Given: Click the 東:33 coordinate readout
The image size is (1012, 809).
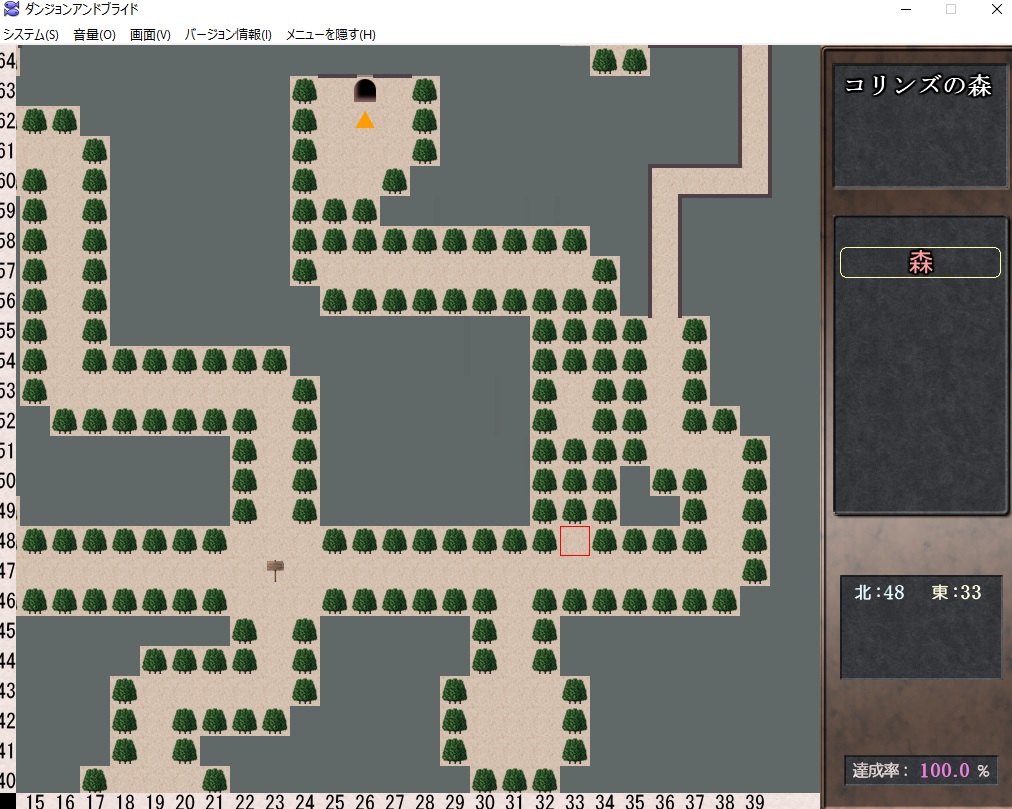Looking at the screenshot, I should click(x=956, y=592).
